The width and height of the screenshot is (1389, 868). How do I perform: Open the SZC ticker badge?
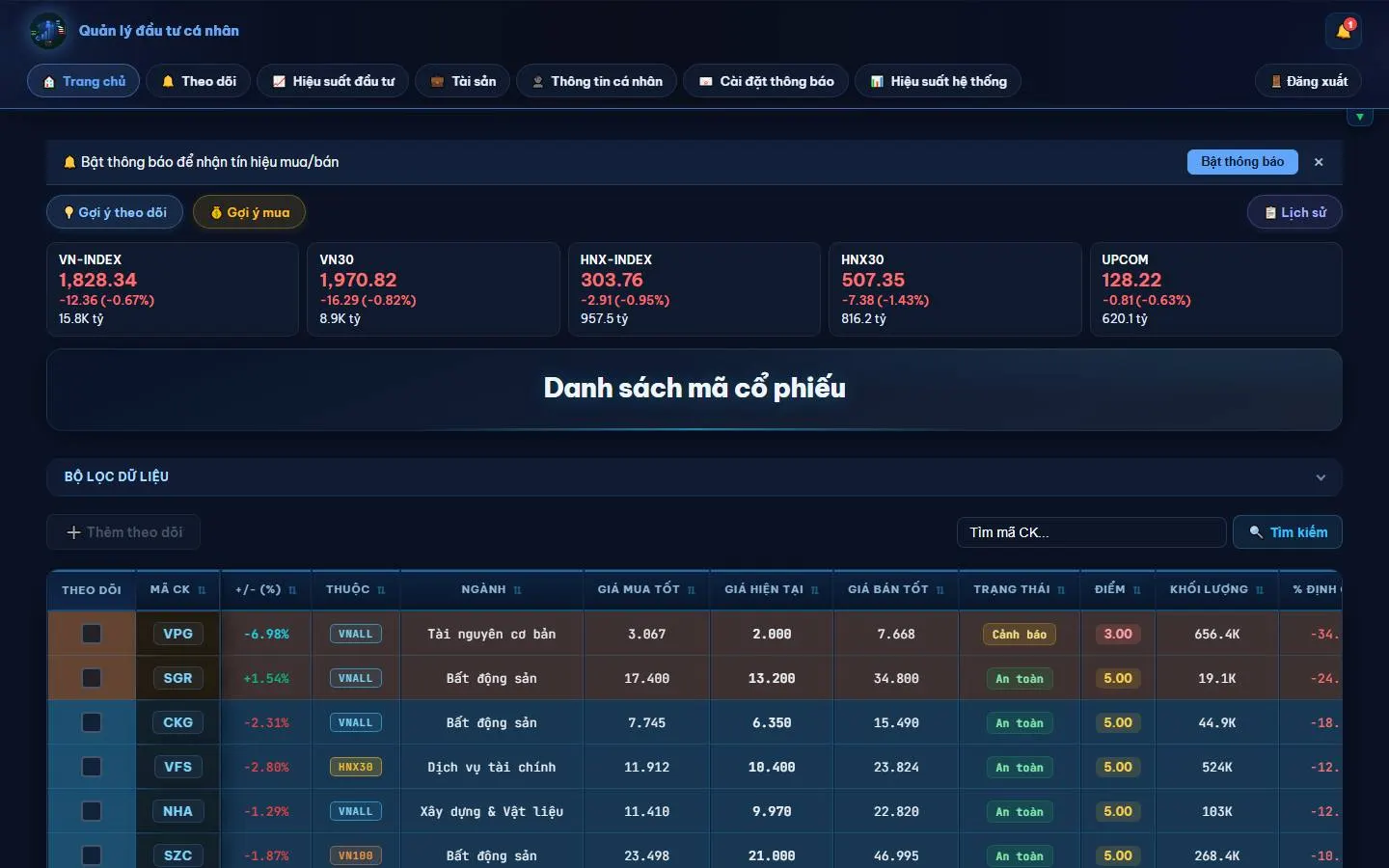tap(177, 855)
